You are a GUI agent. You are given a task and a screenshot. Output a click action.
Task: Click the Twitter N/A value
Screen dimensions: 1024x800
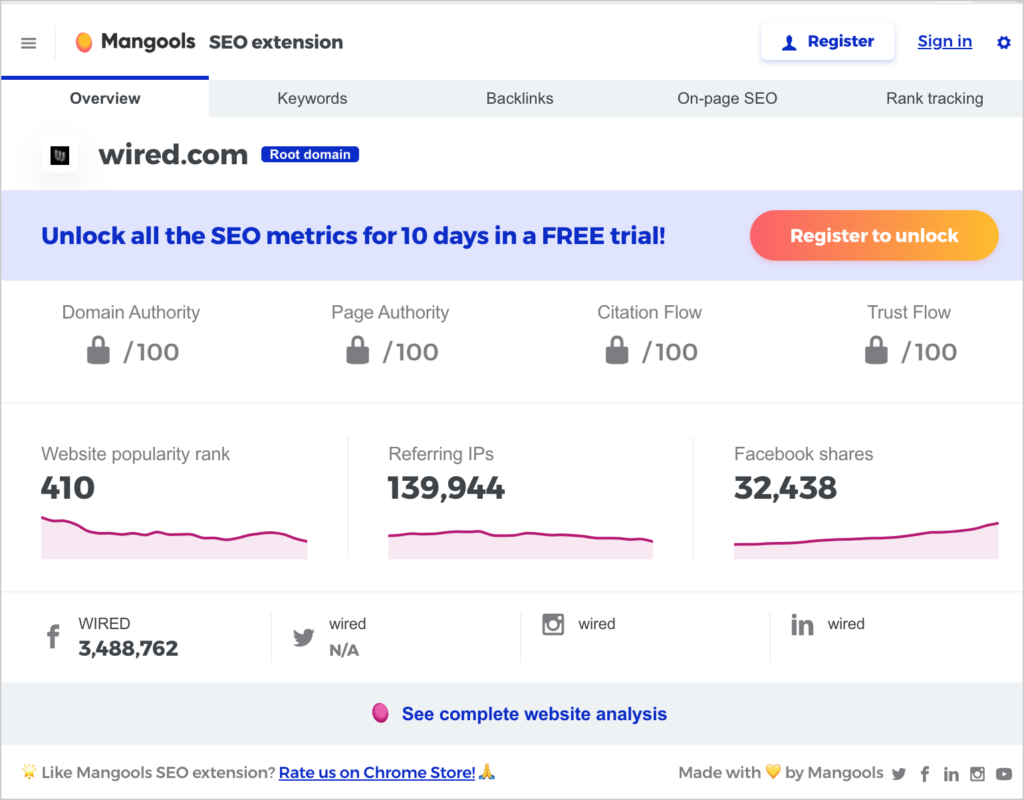pos(344,650)
